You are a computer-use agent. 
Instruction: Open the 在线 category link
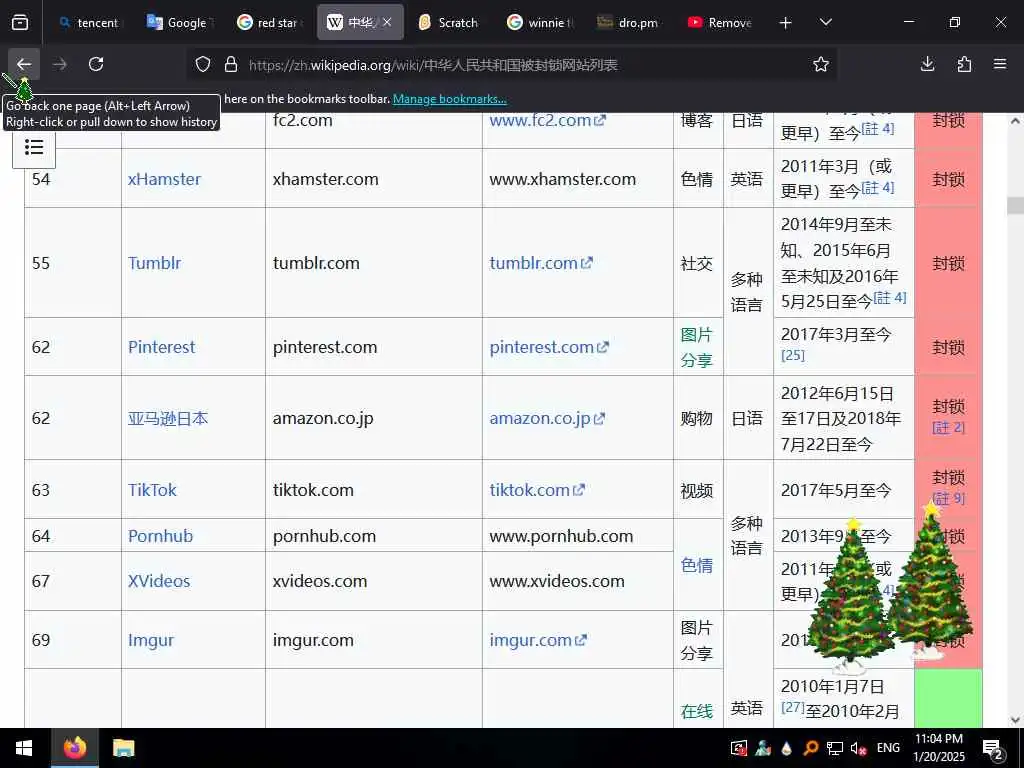[696, 711]
